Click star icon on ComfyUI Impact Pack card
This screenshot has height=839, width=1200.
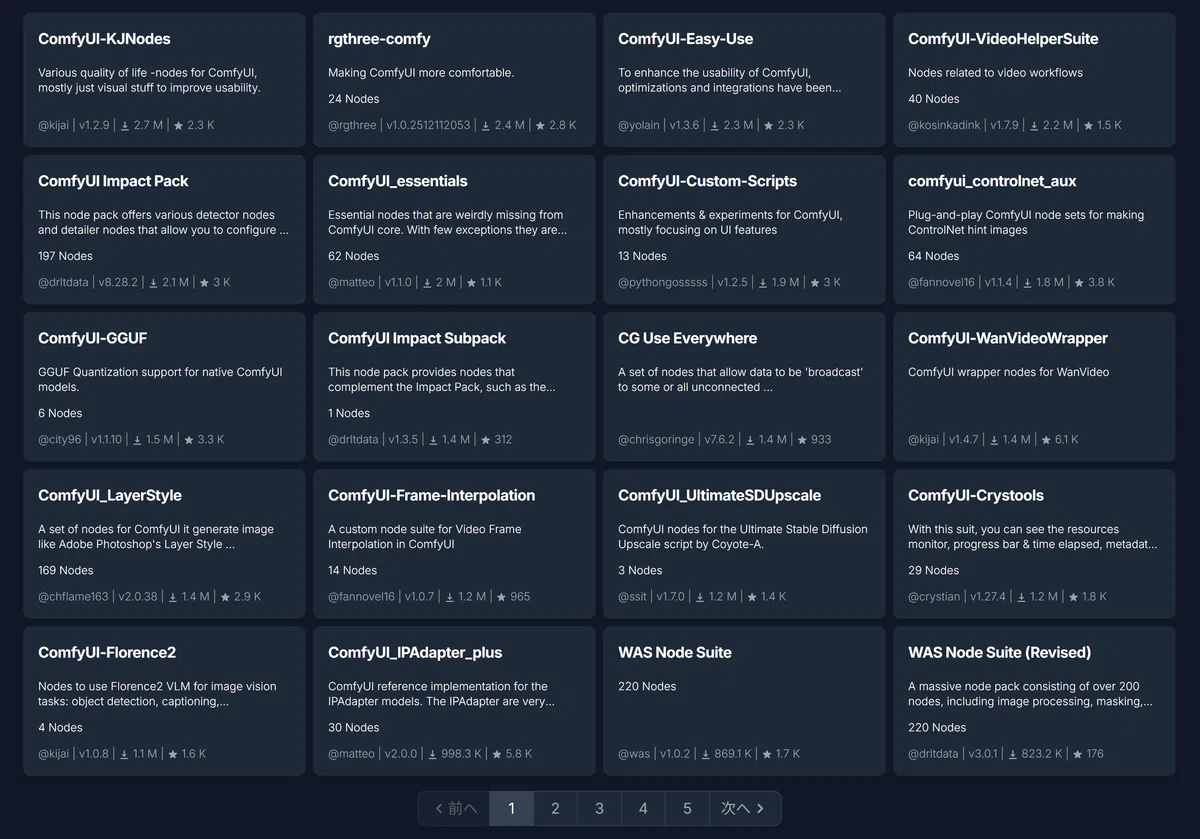click(204, 283)
